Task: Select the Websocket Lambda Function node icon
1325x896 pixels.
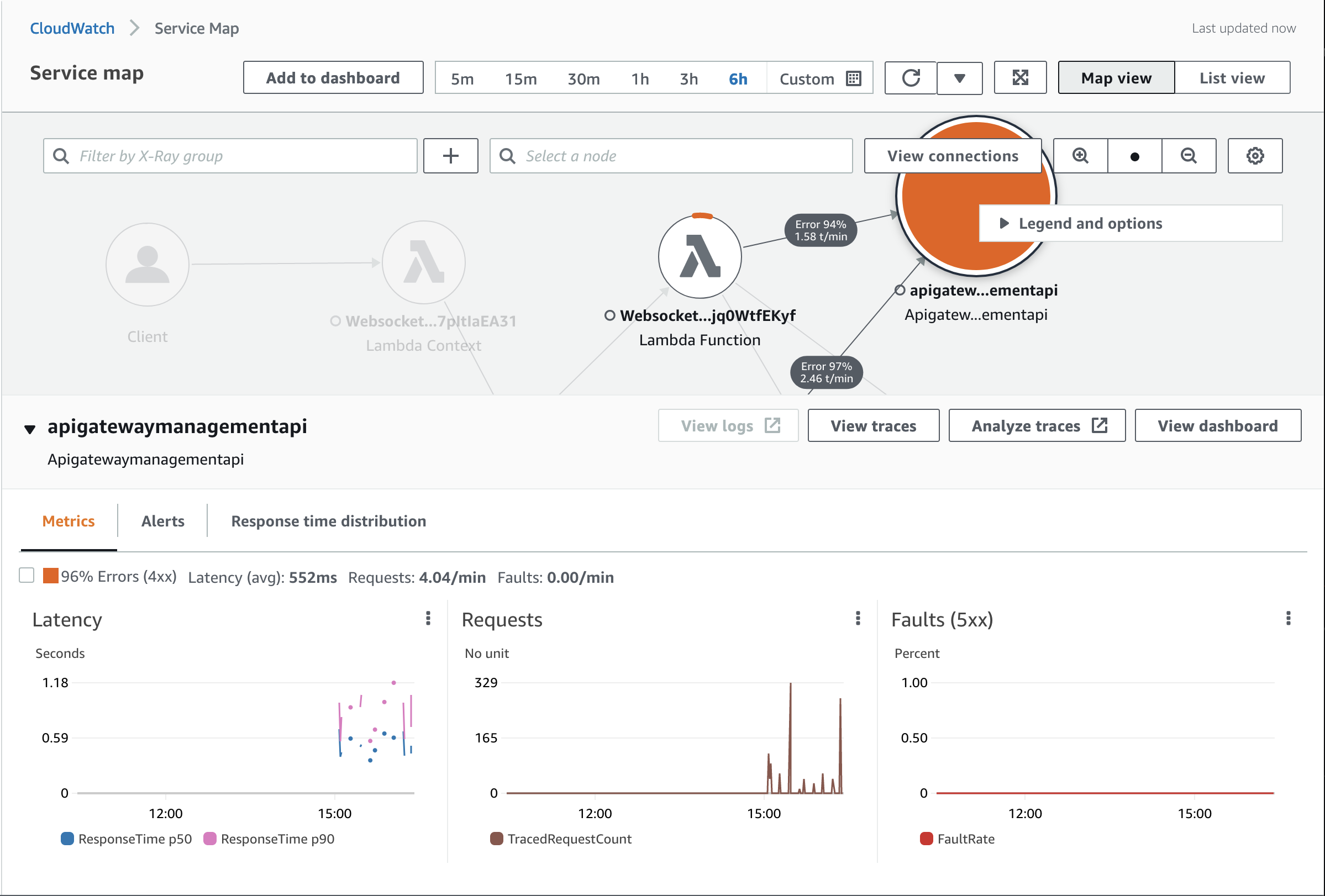Action: click(700, 256)
